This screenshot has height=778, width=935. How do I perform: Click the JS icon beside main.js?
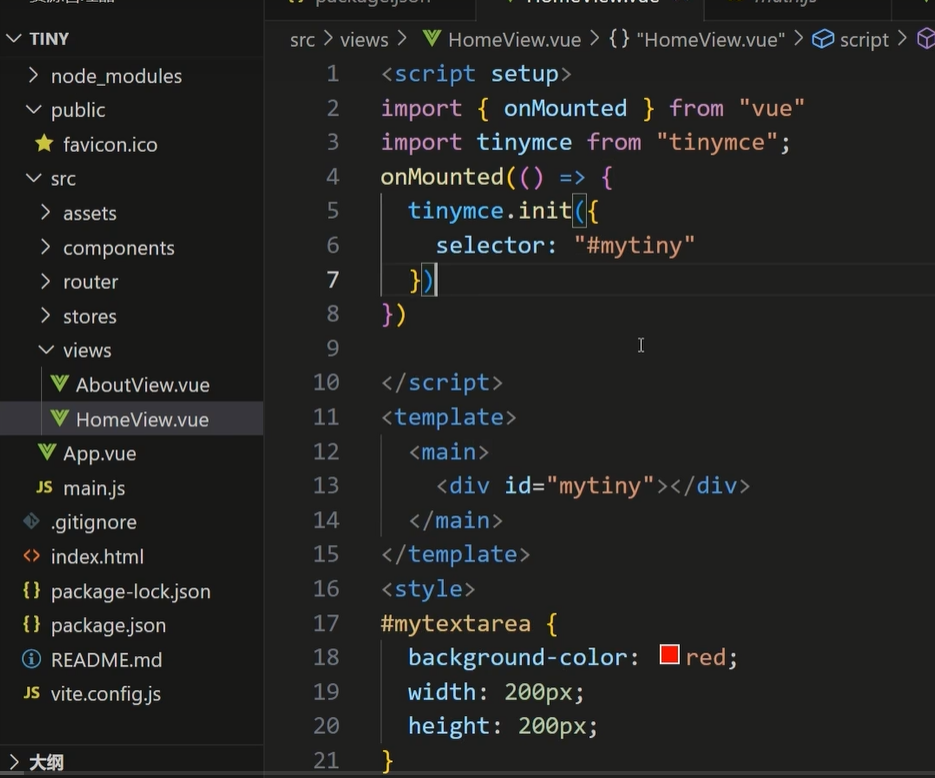coord(44,488)
